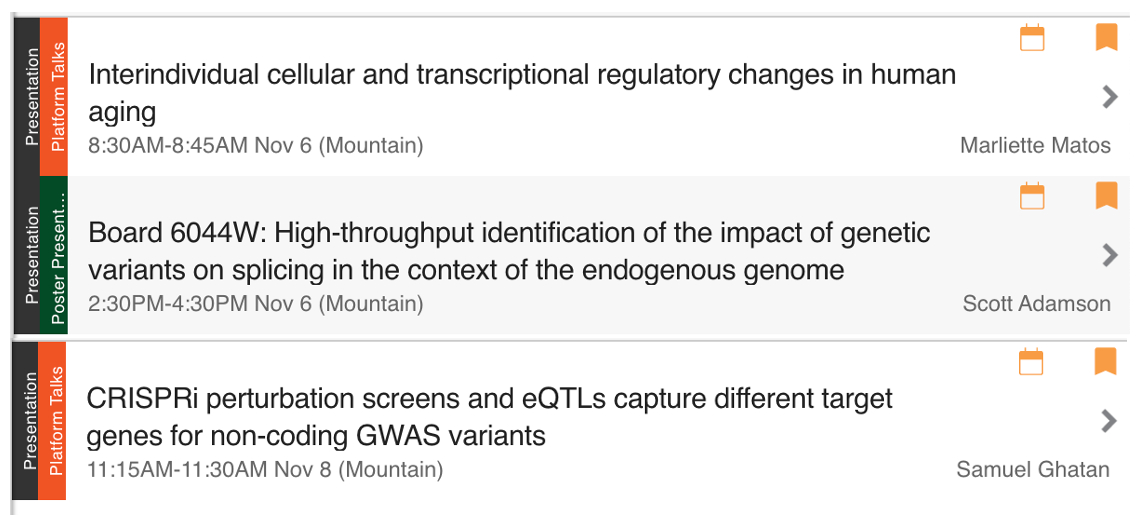1138x516 pixels.
Task: Click the 8:30AM-8:45AM Nov 6 time
Action: 256,146
